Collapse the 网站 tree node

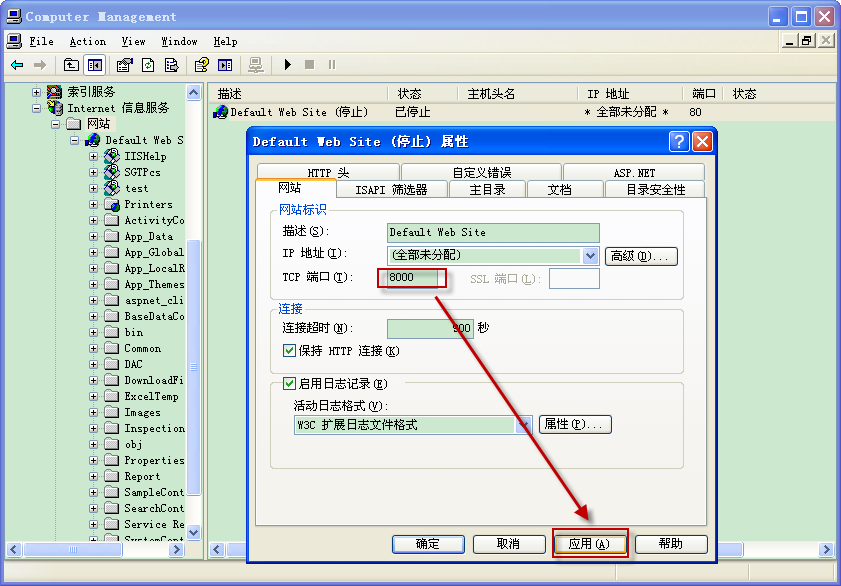pyautogui.click(x=55, y=124)
